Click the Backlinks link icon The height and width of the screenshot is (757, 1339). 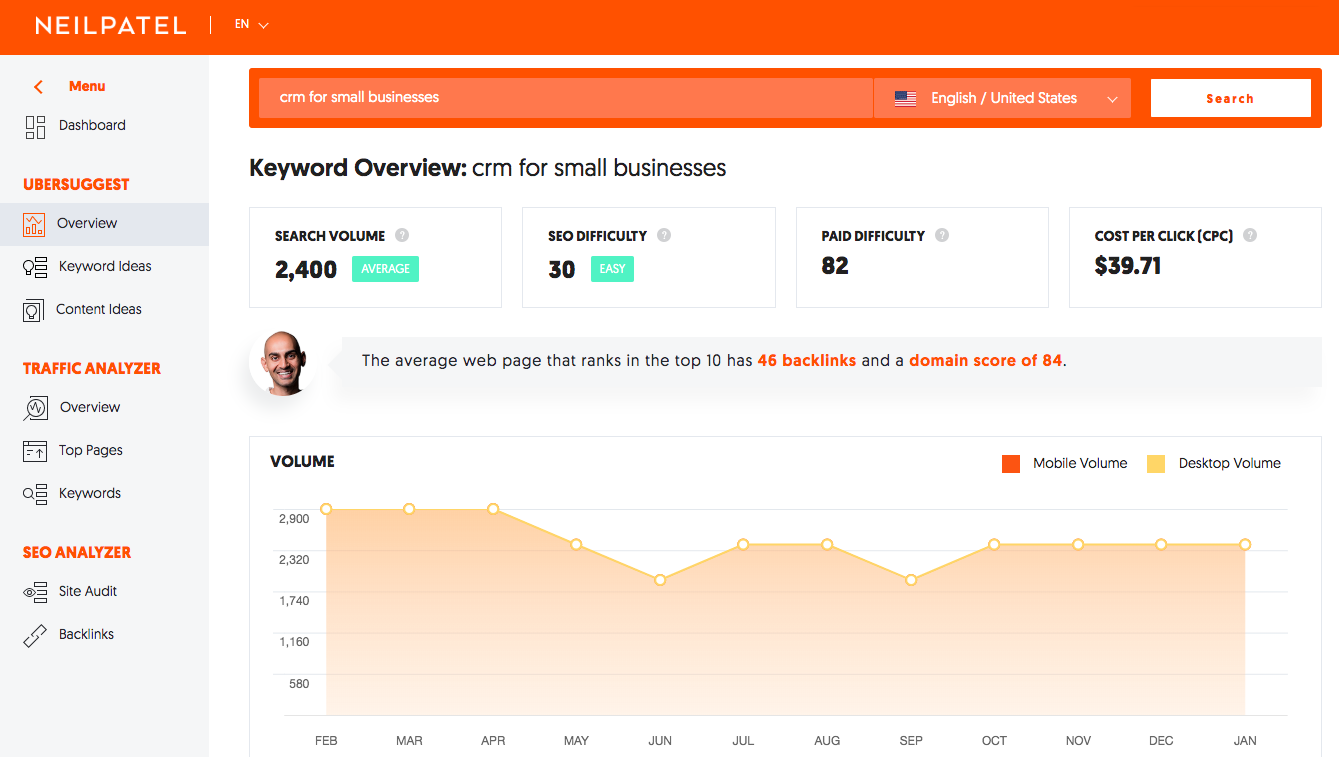[x=35, y=635]
